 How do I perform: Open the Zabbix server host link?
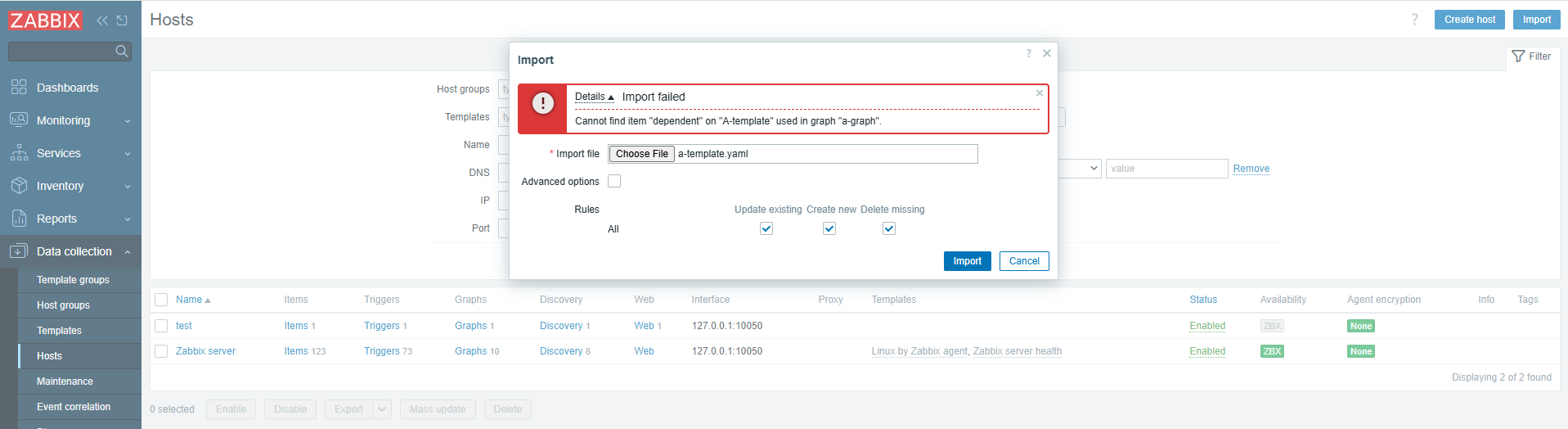pyautogui.click(x=205, y=351)
